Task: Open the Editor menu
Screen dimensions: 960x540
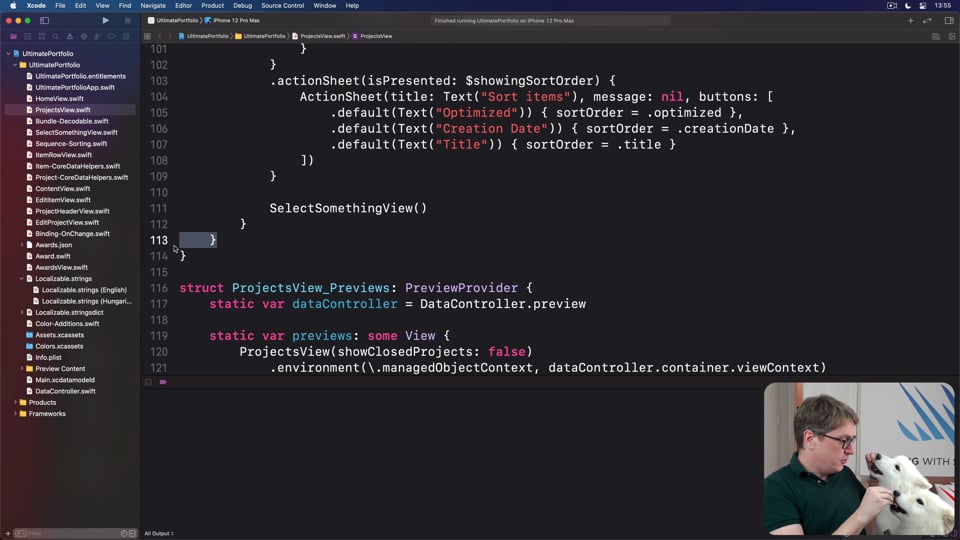Action: click(183, 6)
